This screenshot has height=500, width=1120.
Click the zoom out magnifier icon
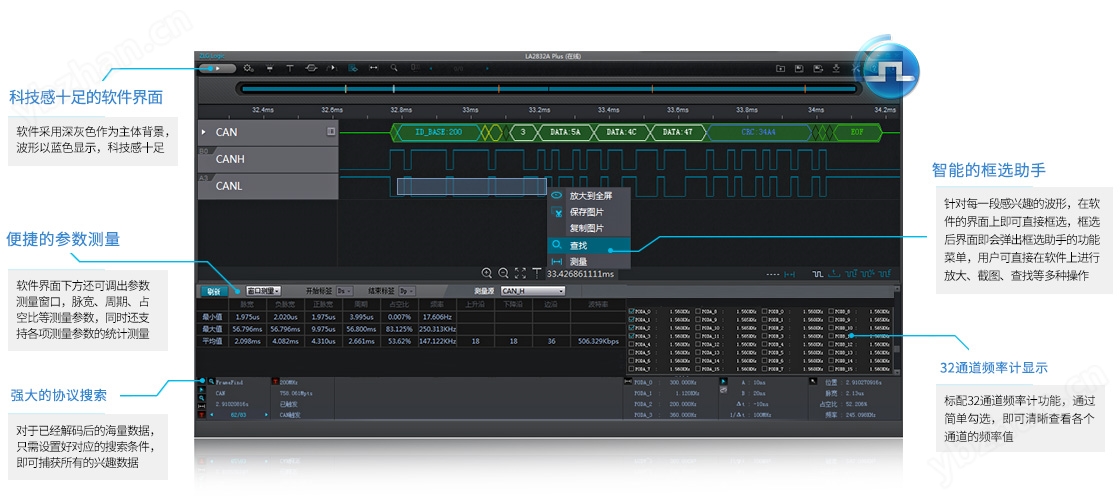click(x=504, y=273)
